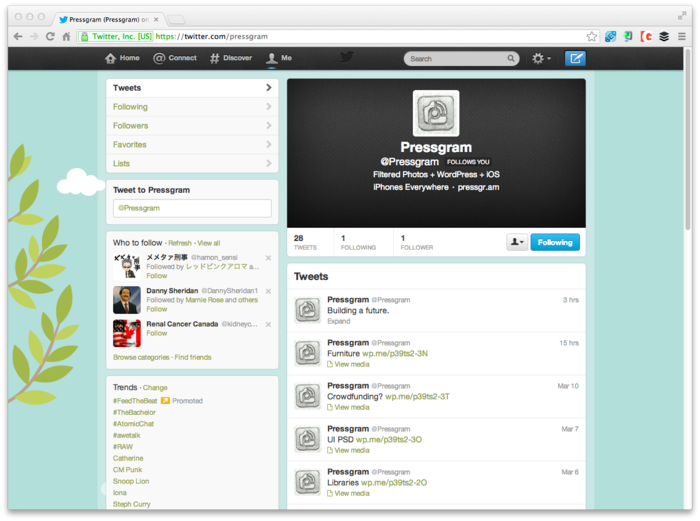Viewport: 700px width, 521px height.
Task: Go to Home in navbar
Action: tap(122, 58)
